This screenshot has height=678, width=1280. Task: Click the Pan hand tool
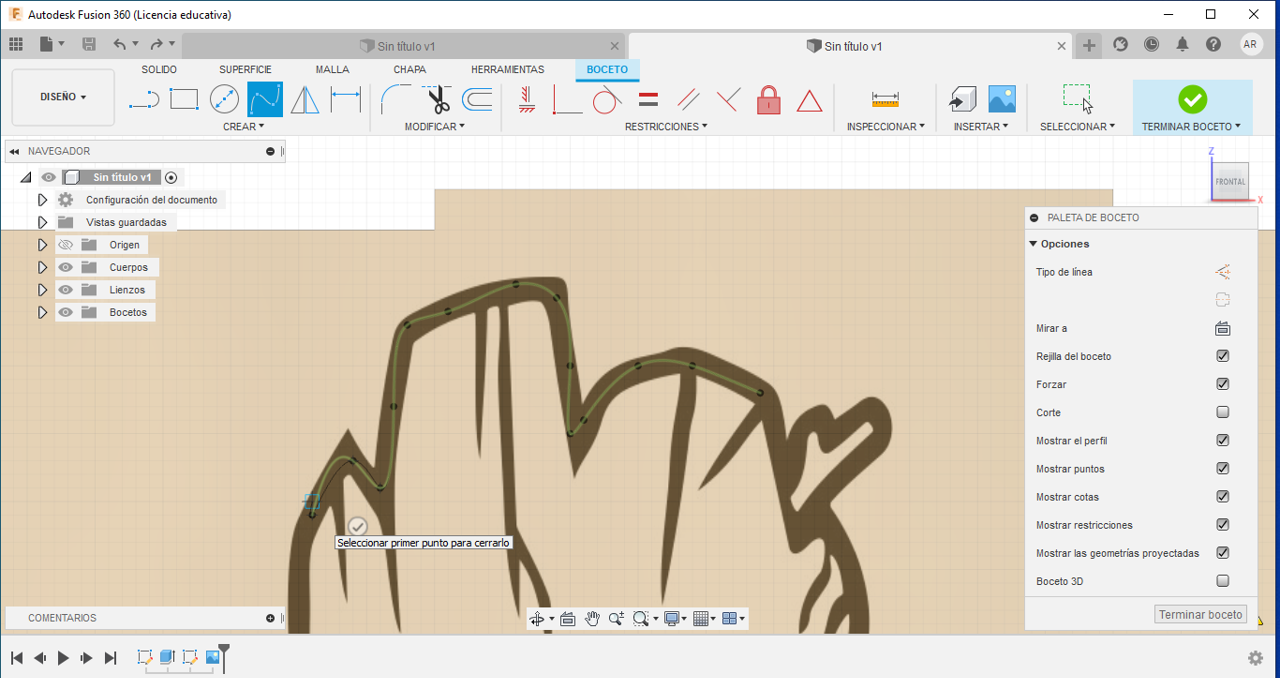click(592, 618)
